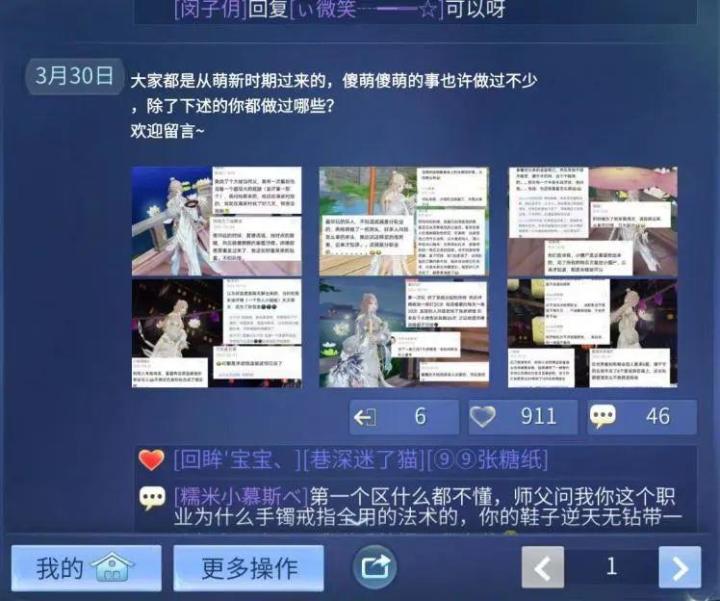Viewport: 720px width, 601px height.
Task: Open the 我的 home button
Action: 86,568
